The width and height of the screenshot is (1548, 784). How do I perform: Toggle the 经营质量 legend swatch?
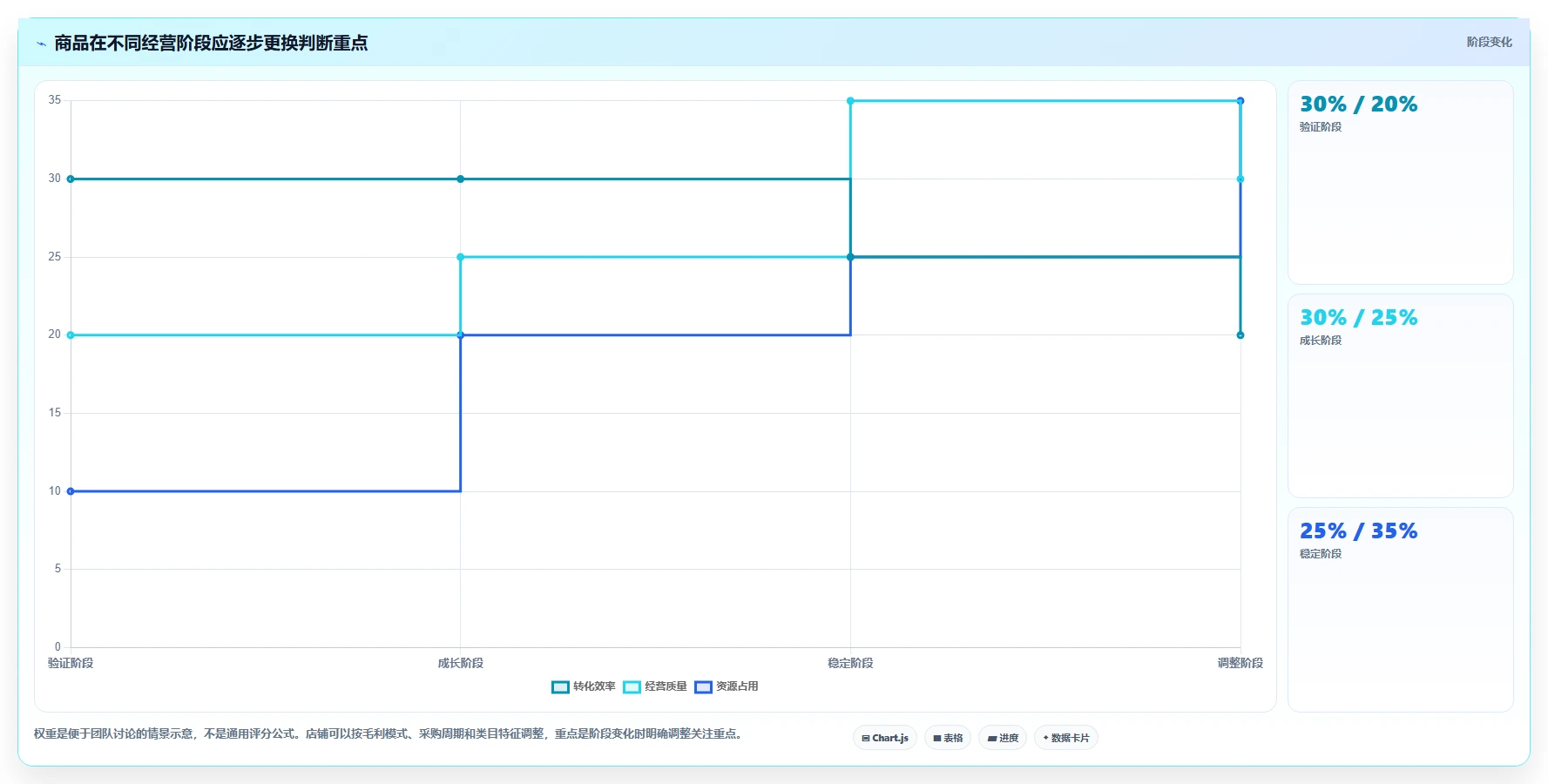(x=632, y=686)
